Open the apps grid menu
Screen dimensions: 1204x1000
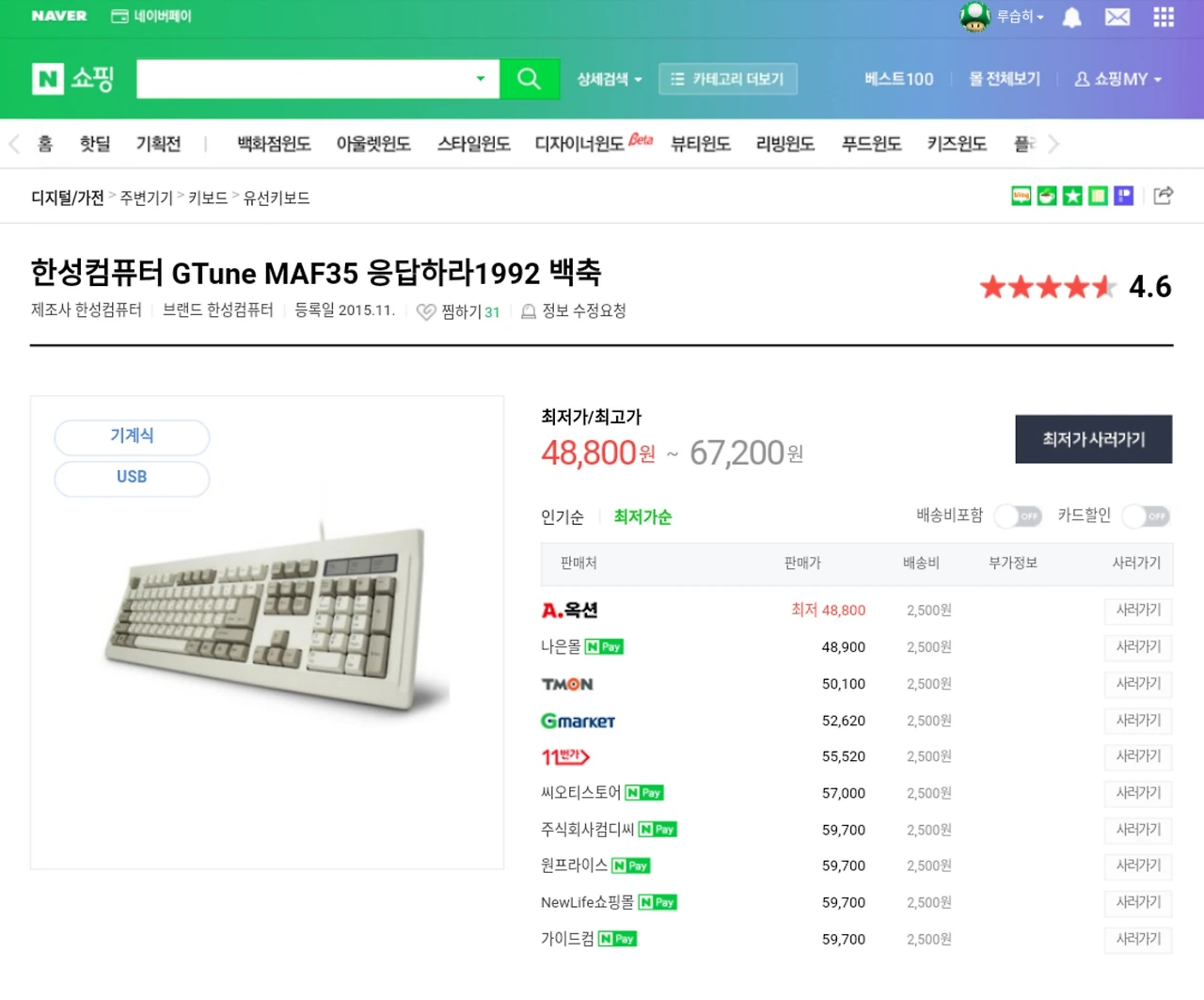click(x=1164, y=17)
